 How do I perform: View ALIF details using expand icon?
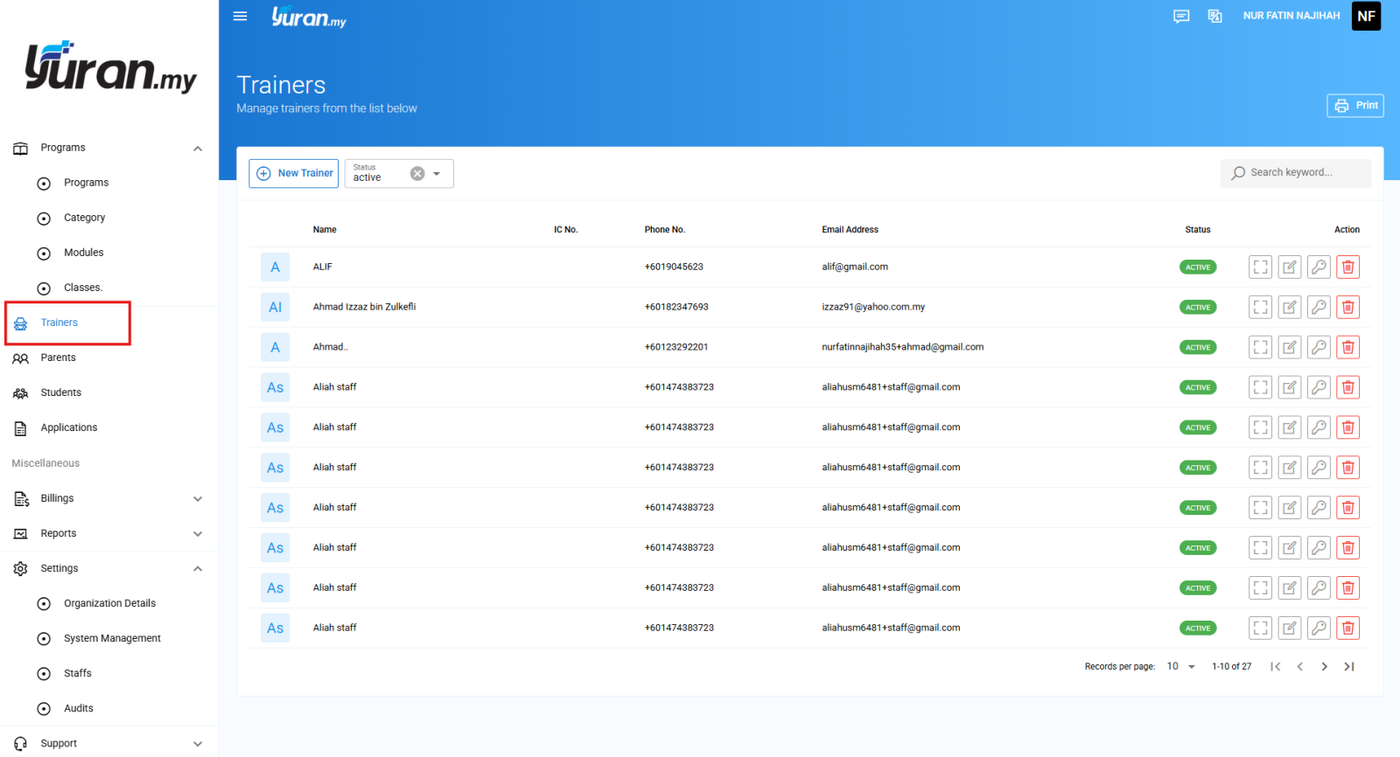tap(1260, 267)
